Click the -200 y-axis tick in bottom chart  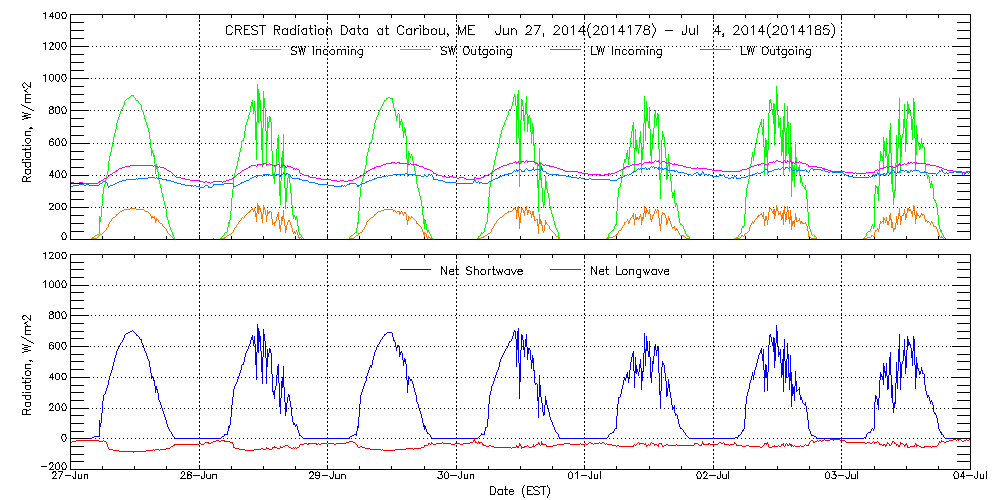50,467
